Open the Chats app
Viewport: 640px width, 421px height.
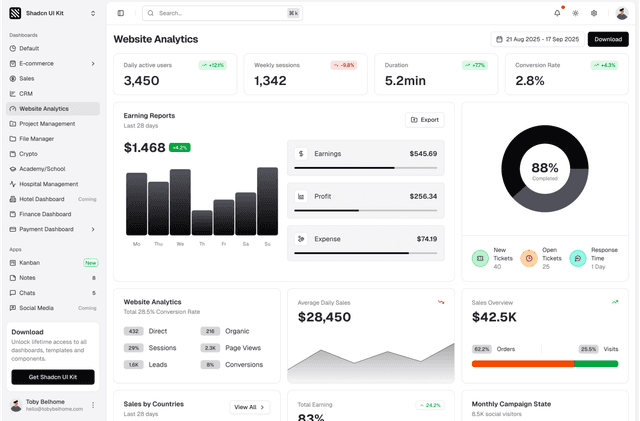tap(53, 293)
